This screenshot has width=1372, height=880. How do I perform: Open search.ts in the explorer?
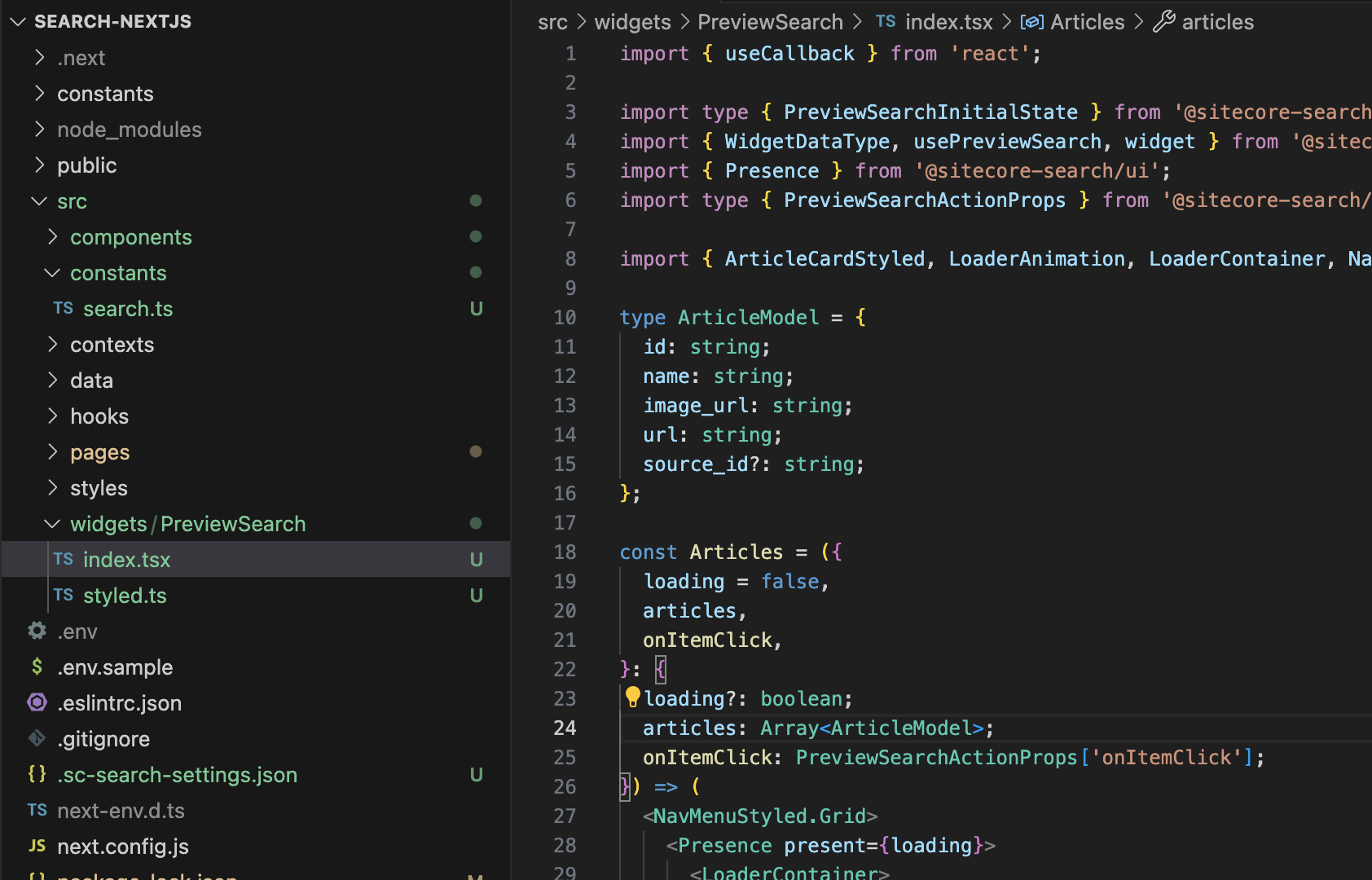[128, 309]
